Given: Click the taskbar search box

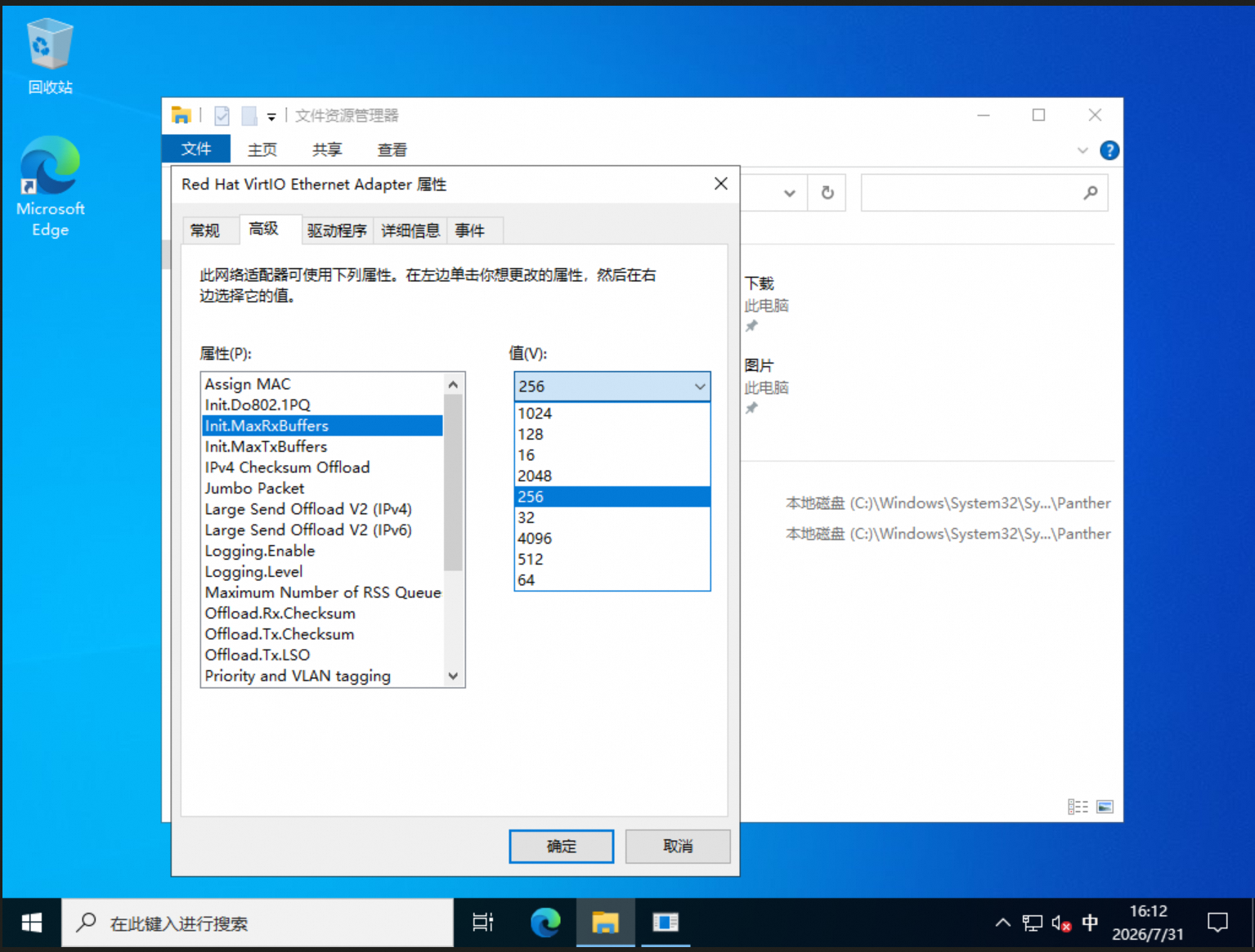Looking at the screenshot, I should (258, 923).
